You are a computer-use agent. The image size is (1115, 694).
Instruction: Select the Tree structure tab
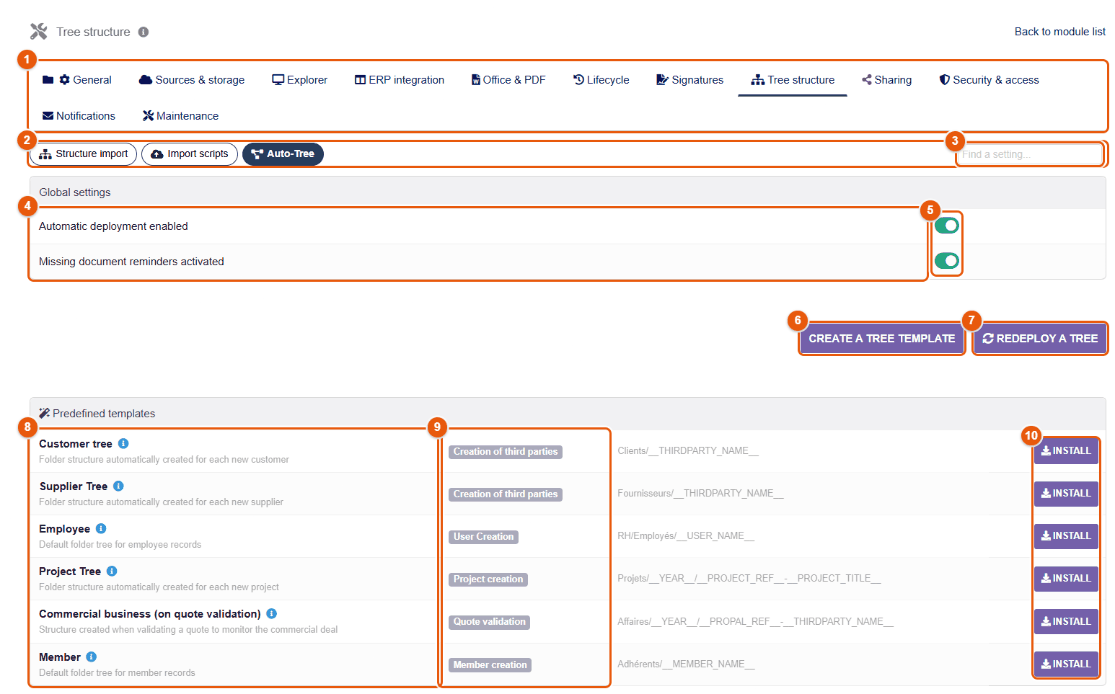click(793, 80)
